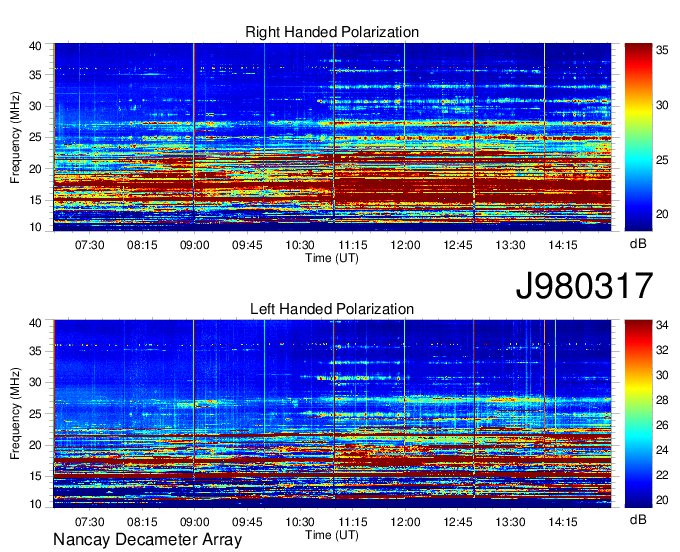Click the 11:15 time tick, Left Handed plot
680x552 pixels.
tap(352, 522)
